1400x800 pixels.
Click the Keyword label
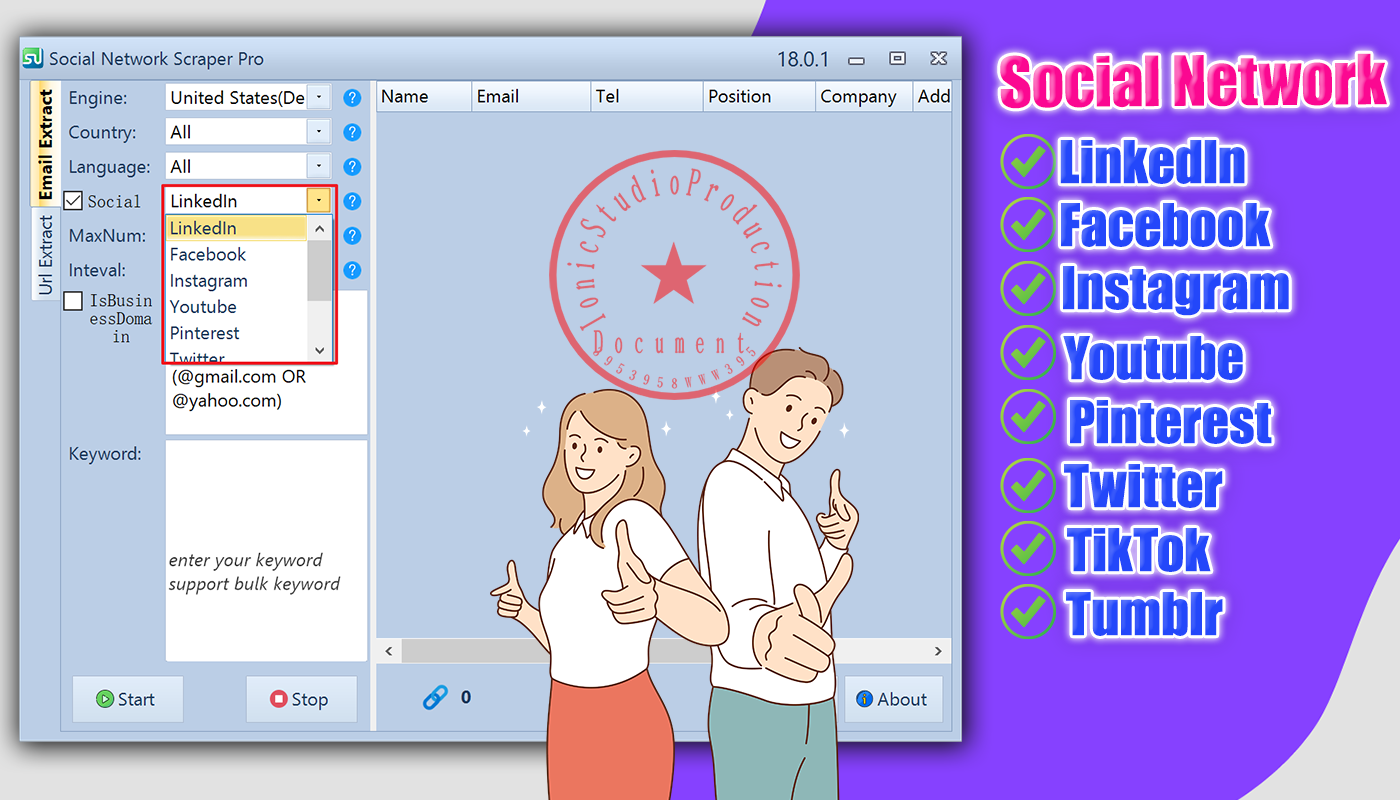[x=105, y=454]
